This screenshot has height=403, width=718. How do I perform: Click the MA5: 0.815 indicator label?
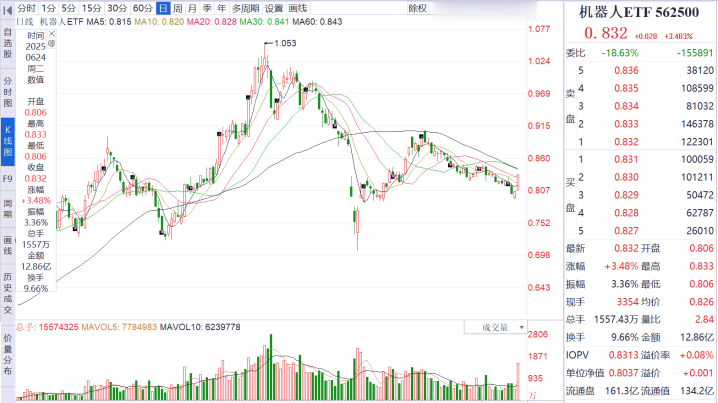[x=109, y=22]
